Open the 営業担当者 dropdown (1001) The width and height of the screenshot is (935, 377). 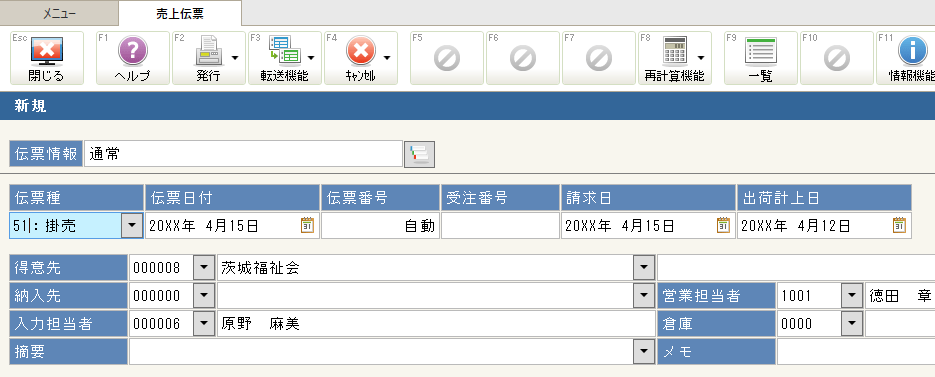(852, 295)
